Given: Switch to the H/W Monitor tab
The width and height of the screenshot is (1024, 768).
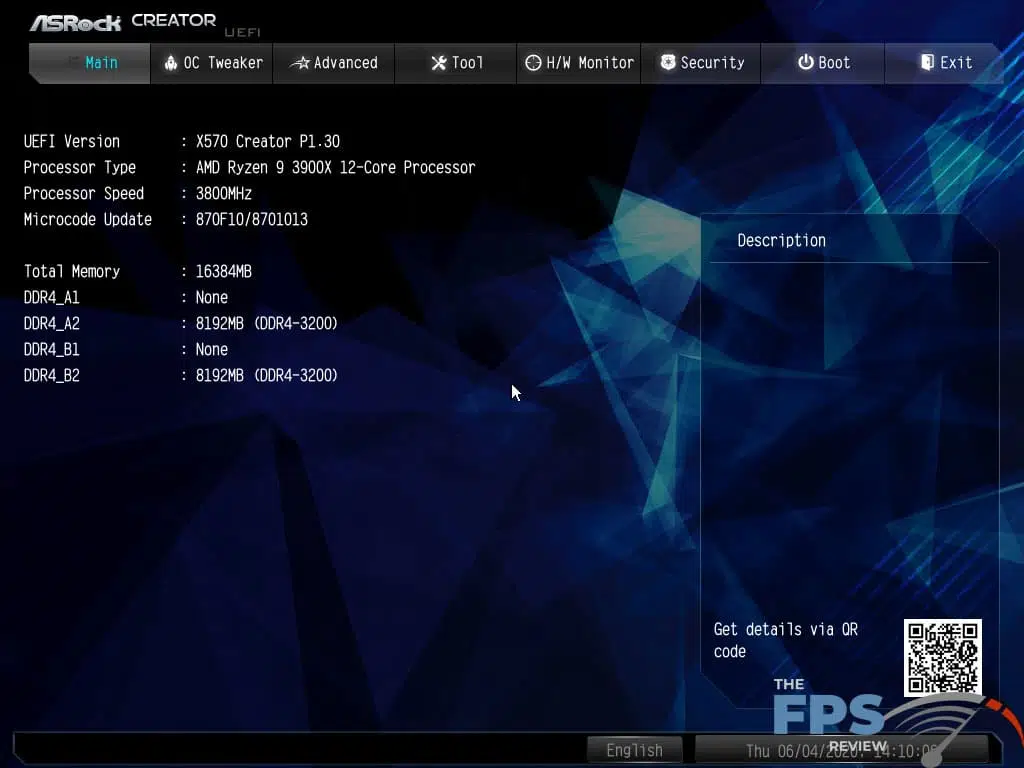Looking at the screenshot, I should click(x=578, y=62).
